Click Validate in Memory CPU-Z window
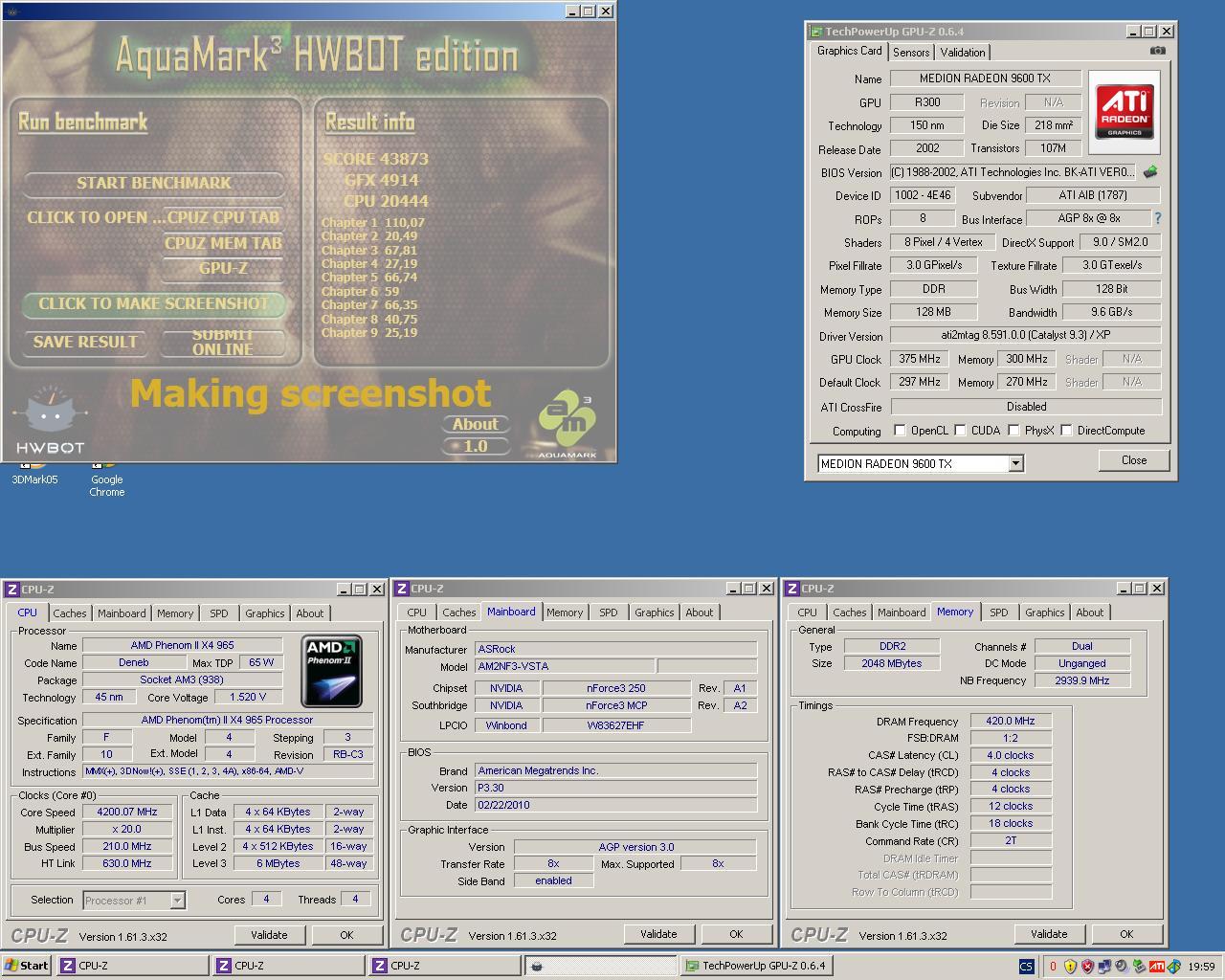 (x=1049, y=934)
